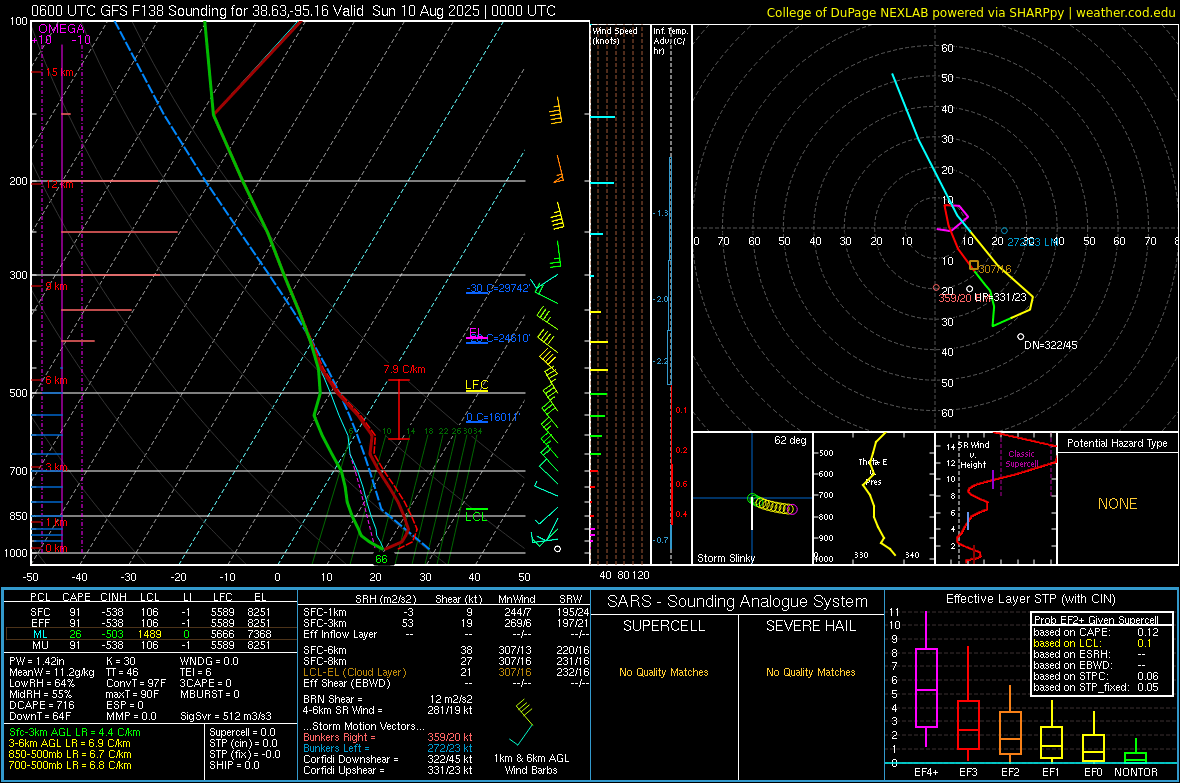Click the Eff Shear (EBWD) row
This screenshot has height=783, width=1180.
click(x=446, y=683)
